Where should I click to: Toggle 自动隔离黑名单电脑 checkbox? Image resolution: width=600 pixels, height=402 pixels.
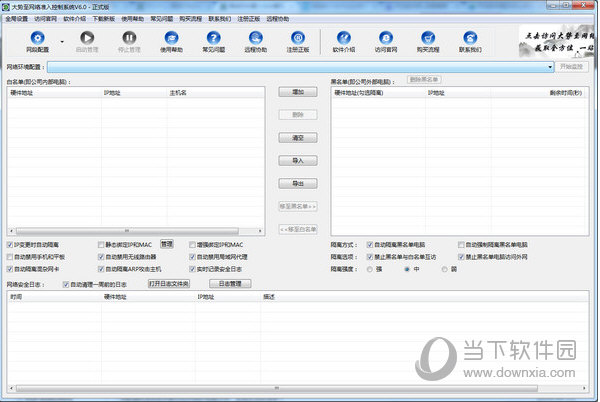(x=370, y=244)
